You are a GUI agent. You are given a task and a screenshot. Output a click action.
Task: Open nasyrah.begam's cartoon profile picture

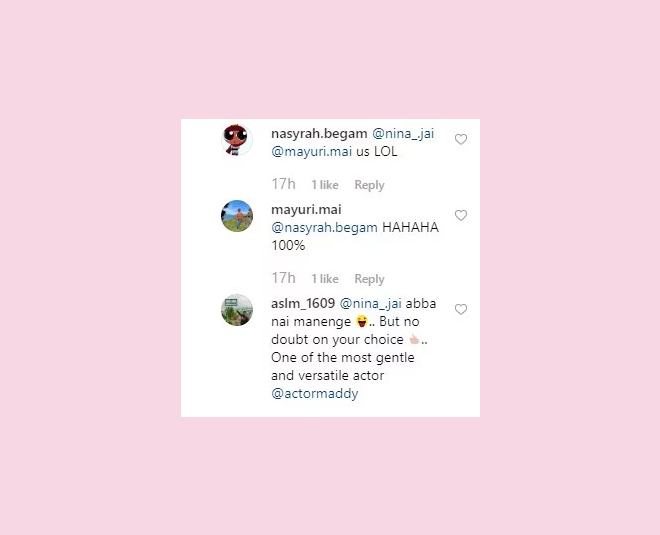click(237, 140)
